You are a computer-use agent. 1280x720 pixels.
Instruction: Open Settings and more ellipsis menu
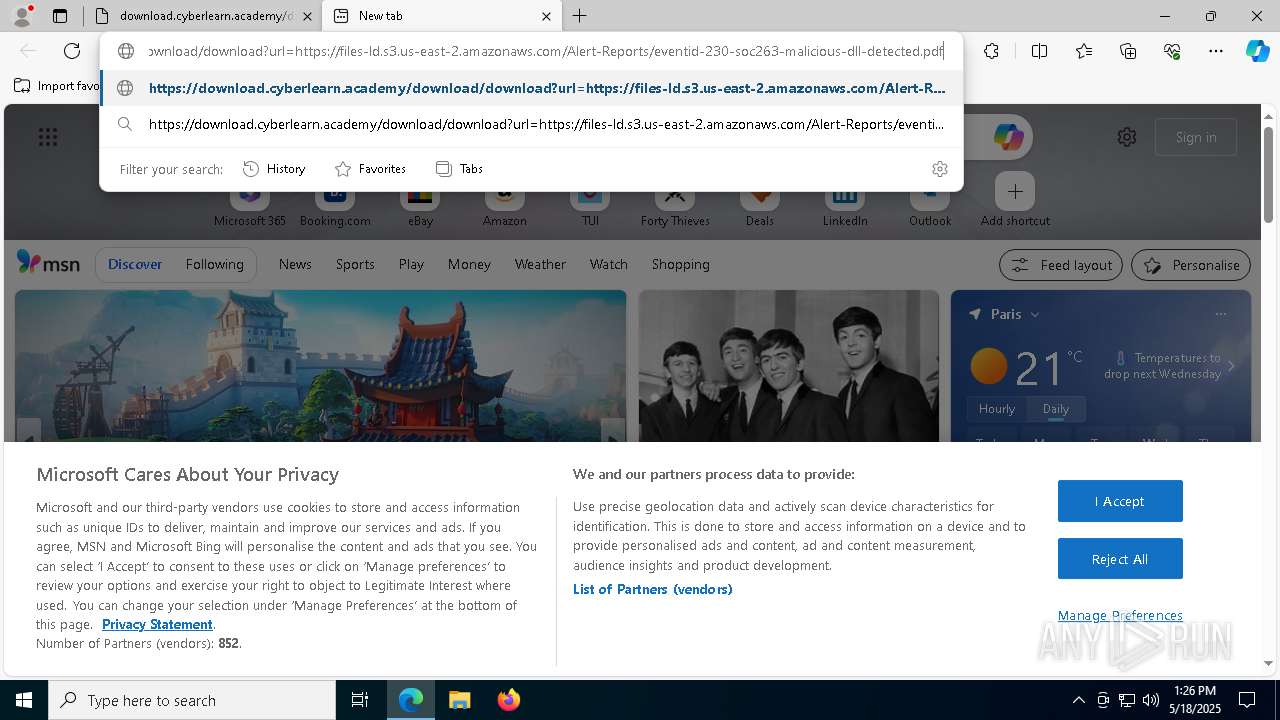click(1216, 51)
